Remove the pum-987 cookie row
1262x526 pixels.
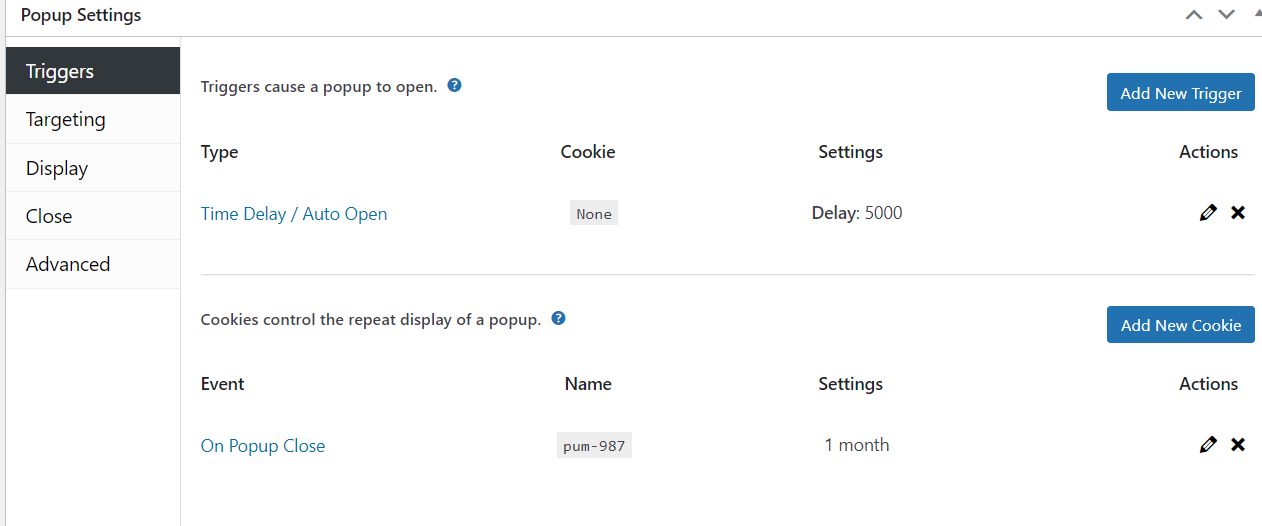tap(1238, 445)
